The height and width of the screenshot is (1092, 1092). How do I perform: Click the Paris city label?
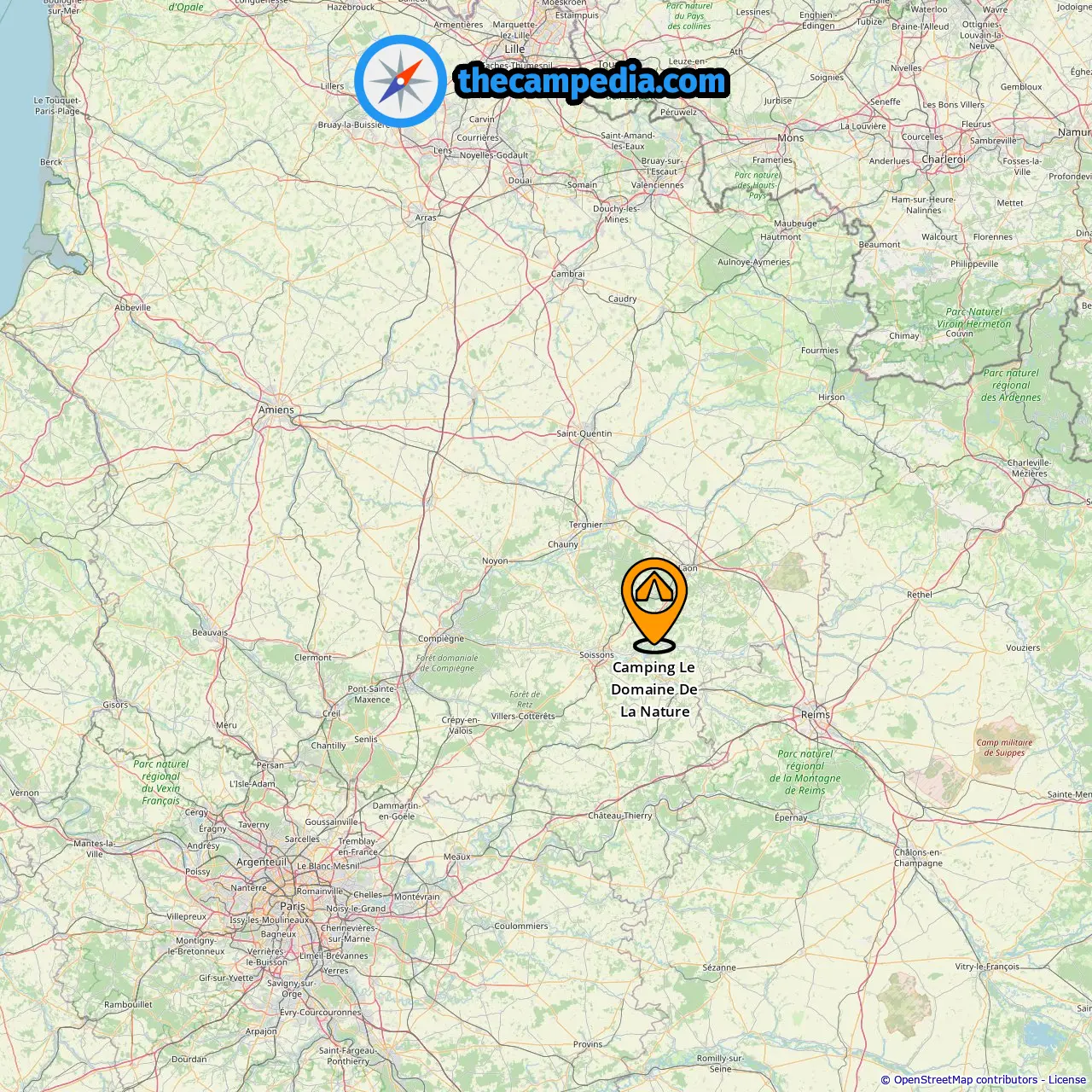click(293, 906)
